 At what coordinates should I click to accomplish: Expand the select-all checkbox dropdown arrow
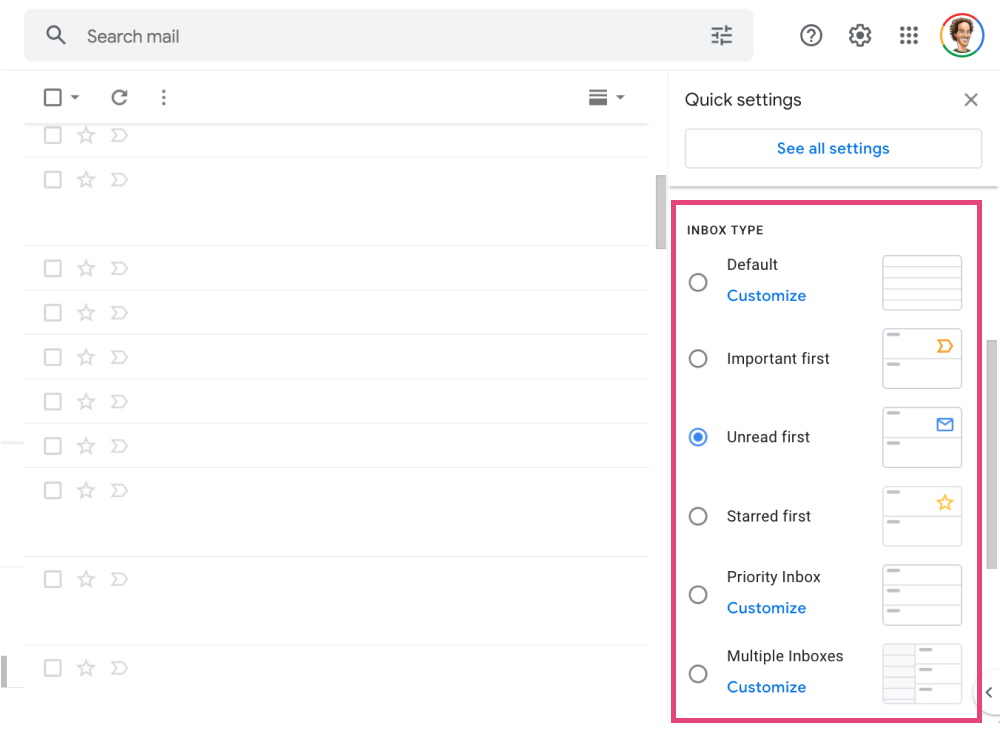[x=75, y=98]
